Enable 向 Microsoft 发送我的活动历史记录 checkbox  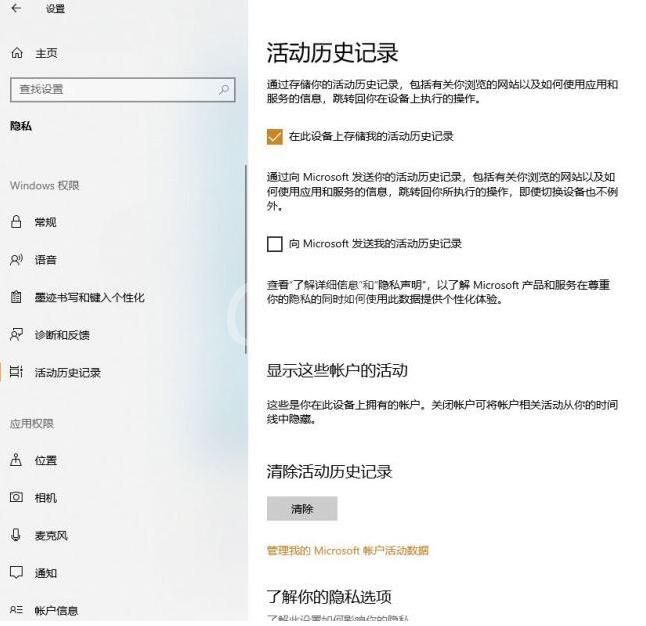[275, 244]
